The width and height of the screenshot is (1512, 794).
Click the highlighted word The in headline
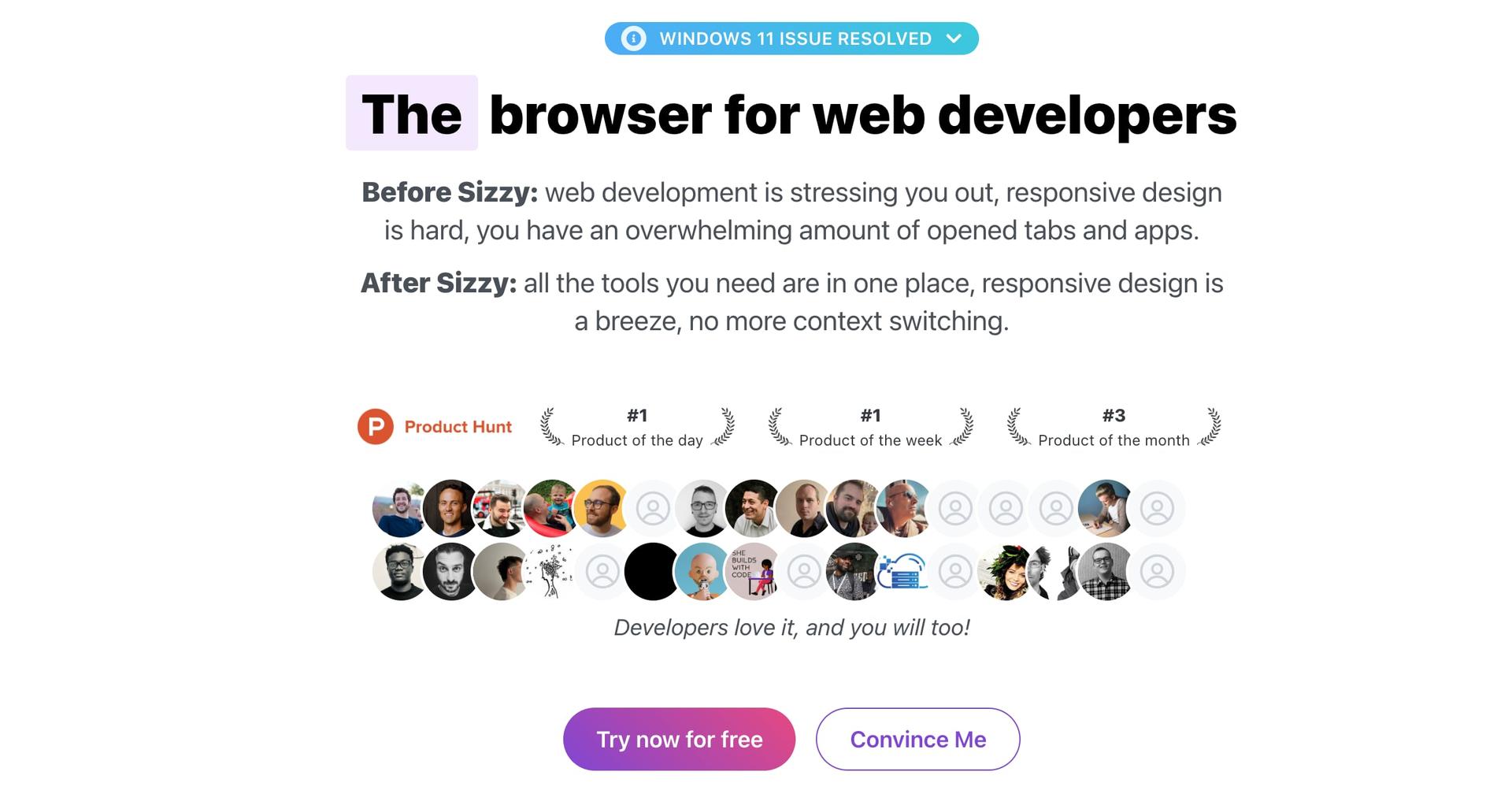coord(412,113)
